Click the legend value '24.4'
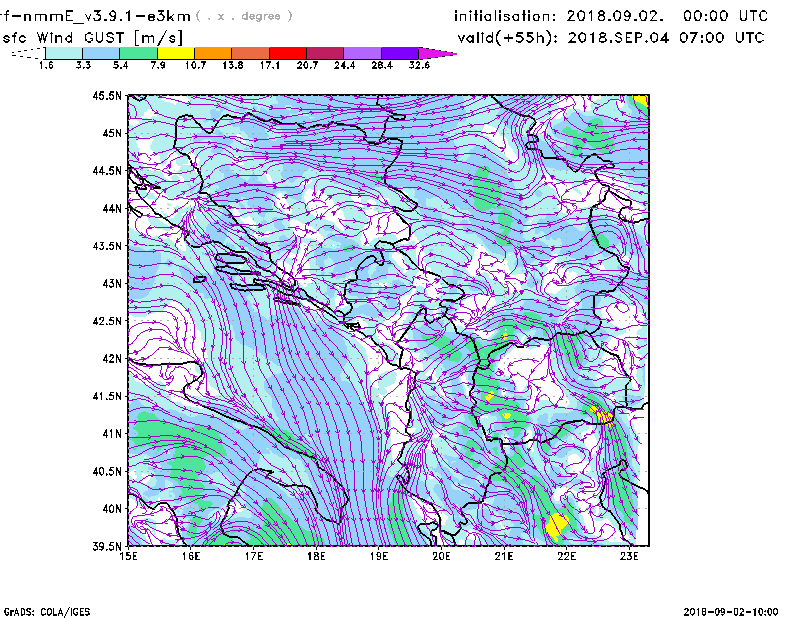The image size is (800, 618). coord(344,65)
